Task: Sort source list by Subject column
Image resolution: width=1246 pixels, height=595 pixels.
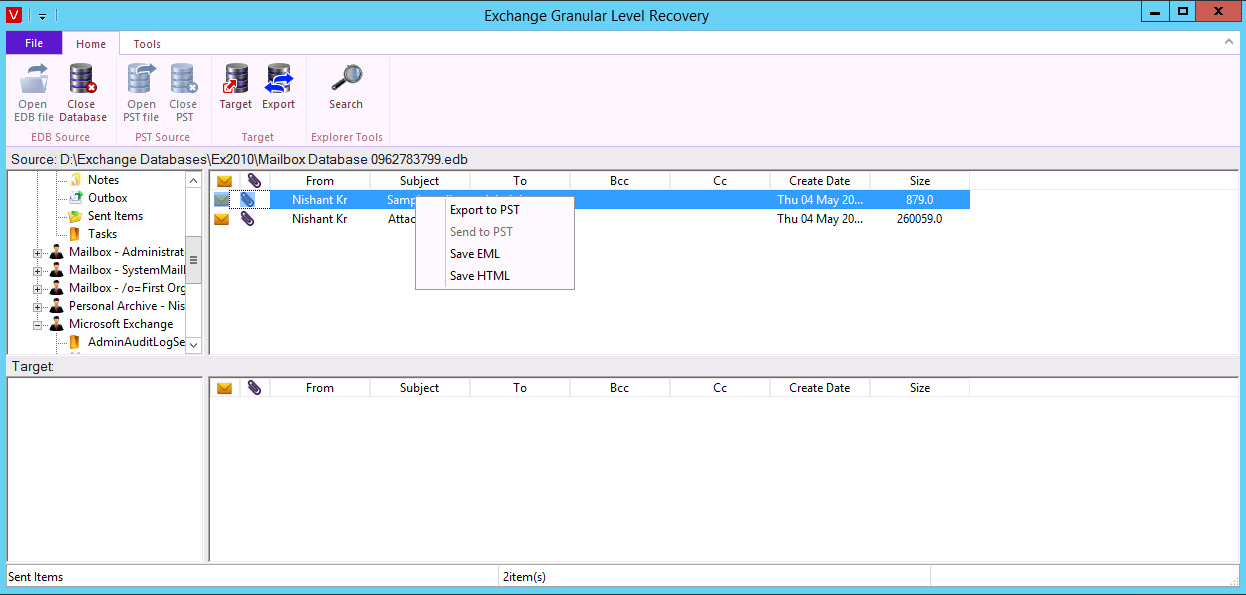Action: click(x=420, y=181)
